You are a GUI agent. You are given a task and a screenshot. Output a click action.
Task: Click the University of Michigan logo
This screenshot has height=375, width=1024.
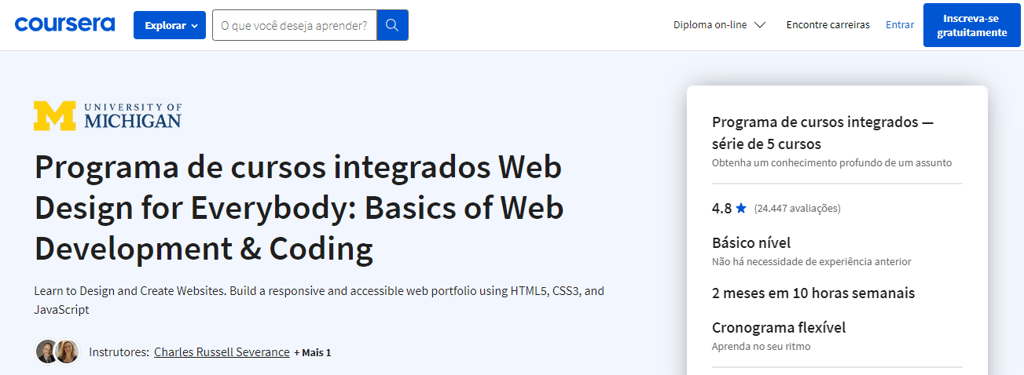pyautogui.click(x=108, y=116)
